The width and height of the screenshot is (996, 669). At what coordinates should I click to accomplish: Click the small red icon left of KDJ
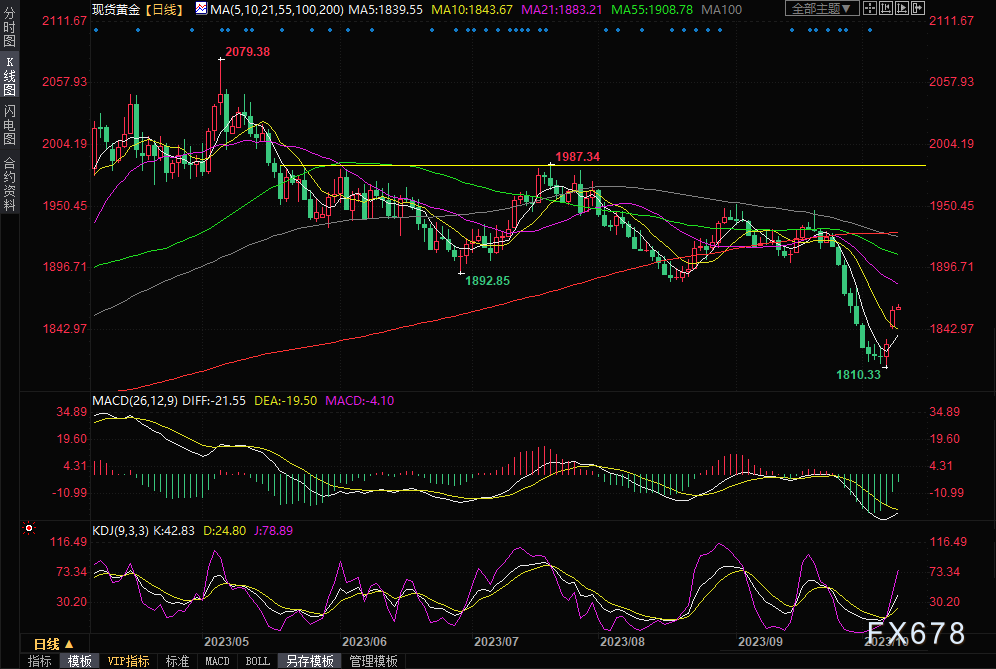pos(28,527)
